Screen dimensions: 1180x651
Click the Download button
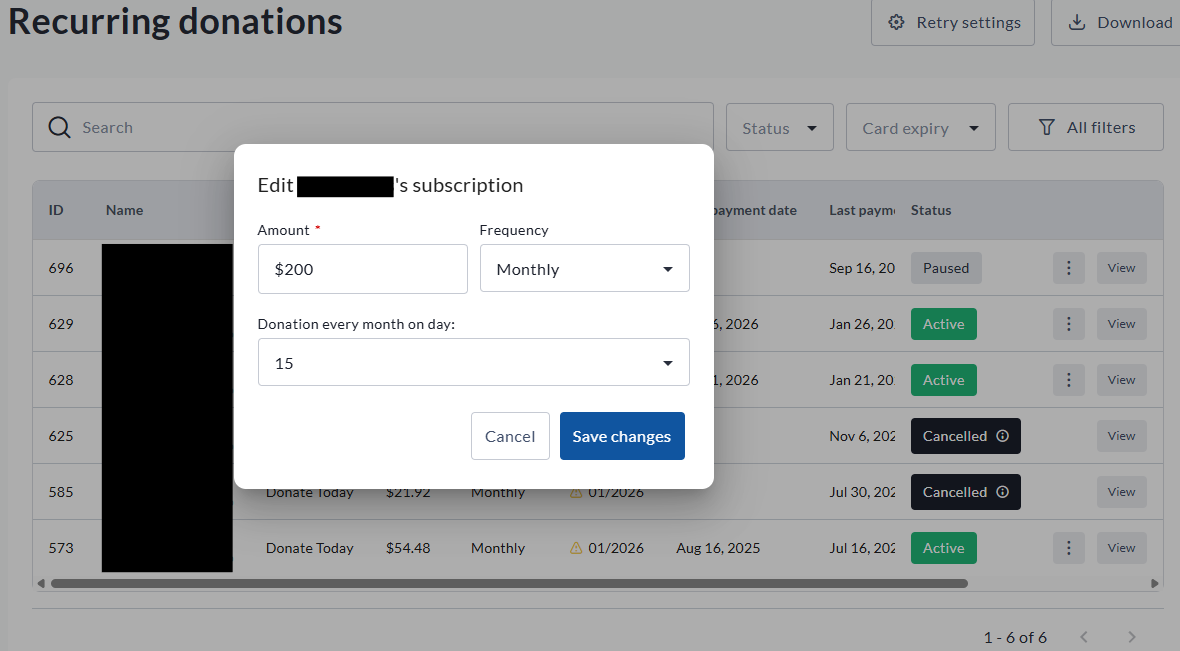pos(1119,23)
